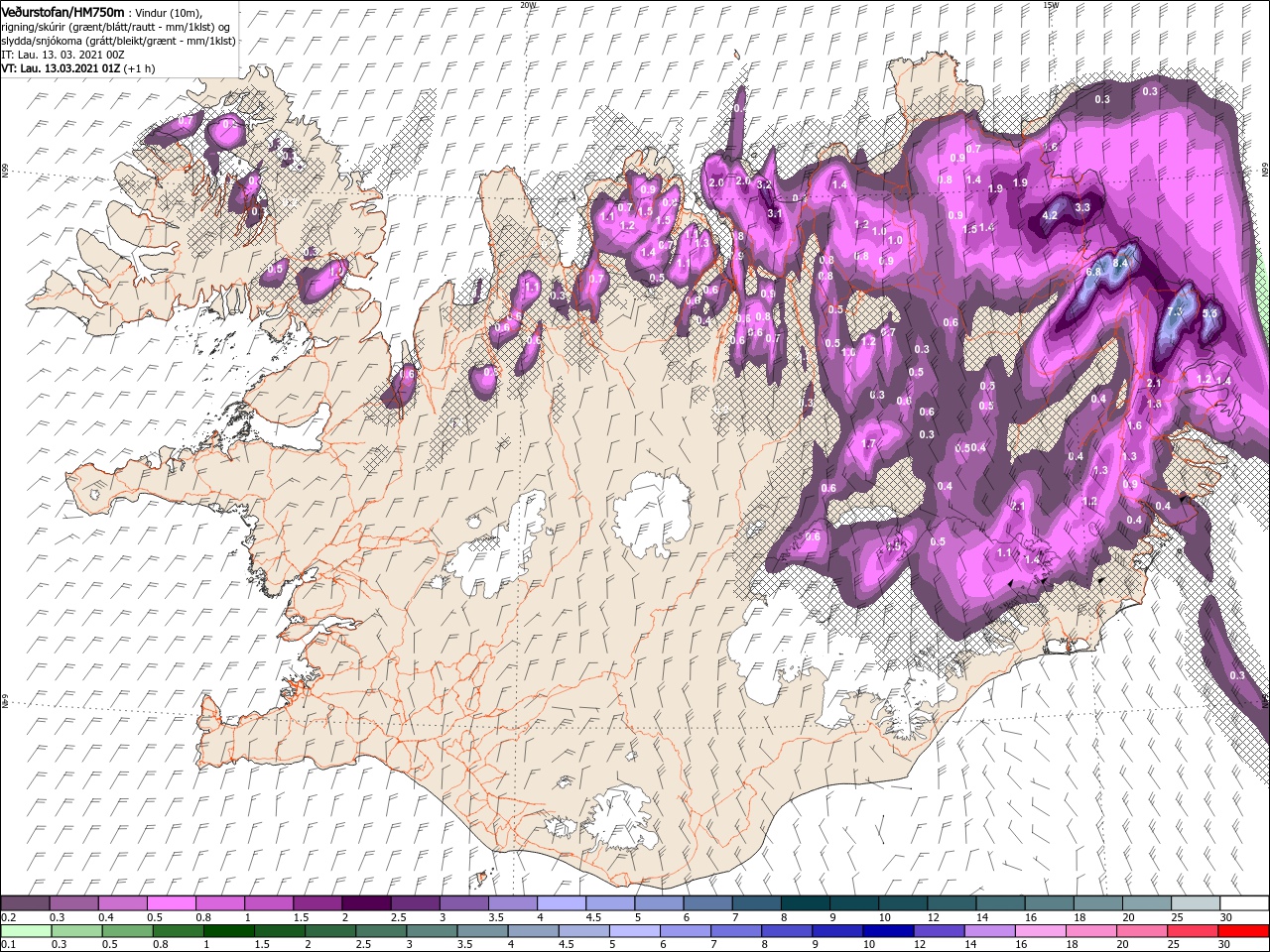The image size is (1270, 952).
Task: Click the 3.2 precipitation value on the map
Action: [x=764, y=184]
